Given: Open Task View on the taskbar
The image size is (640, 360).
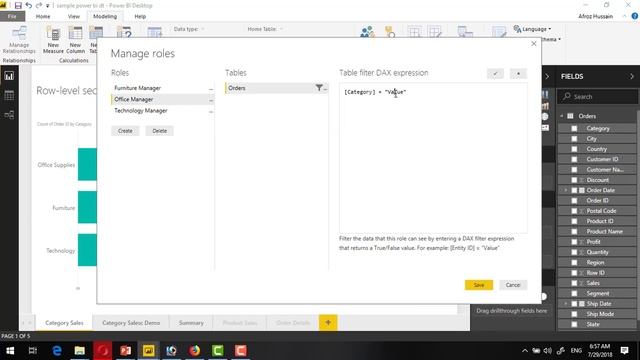Looking at the screenshot, I should (33, 351).
